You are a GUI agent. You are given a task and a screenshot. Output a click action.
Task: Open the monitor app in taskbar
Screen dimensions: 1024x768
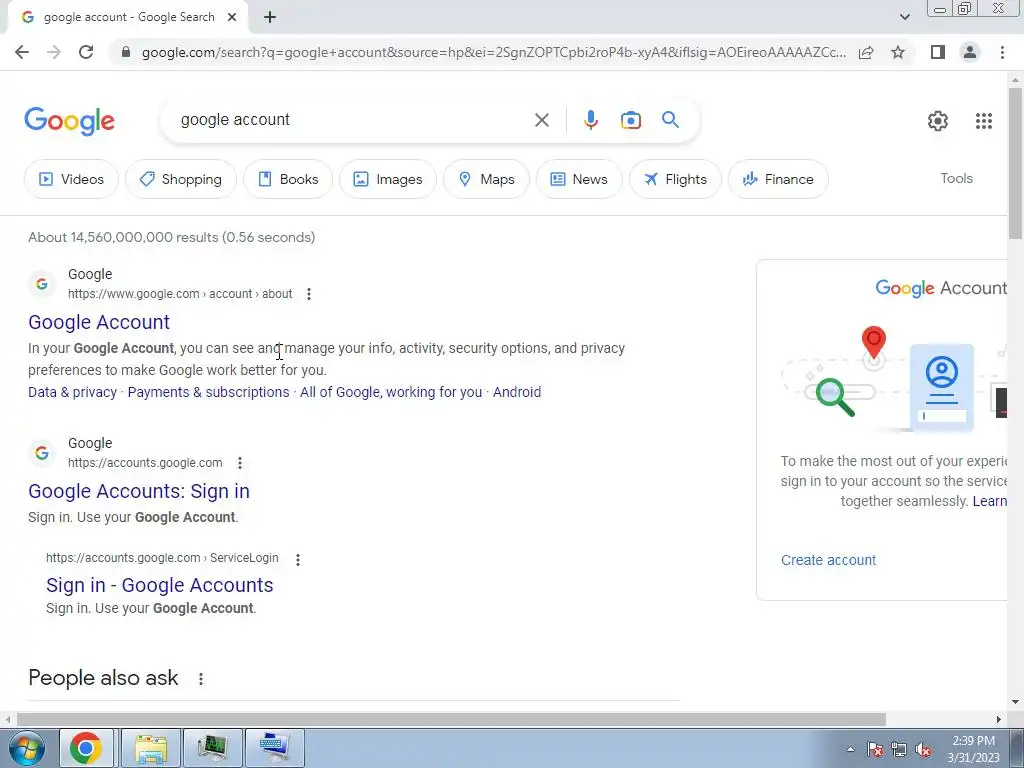[x=213, y=748]
